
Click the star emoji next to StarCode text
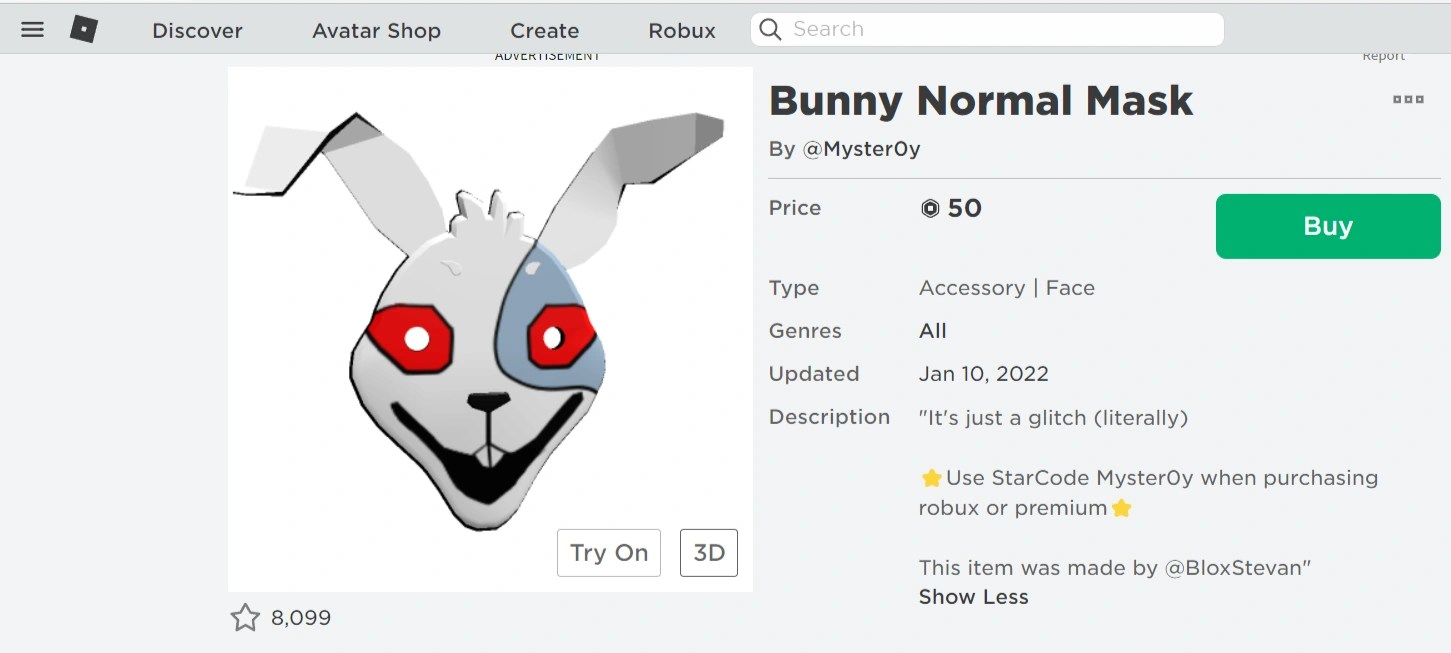coord(930,478)
